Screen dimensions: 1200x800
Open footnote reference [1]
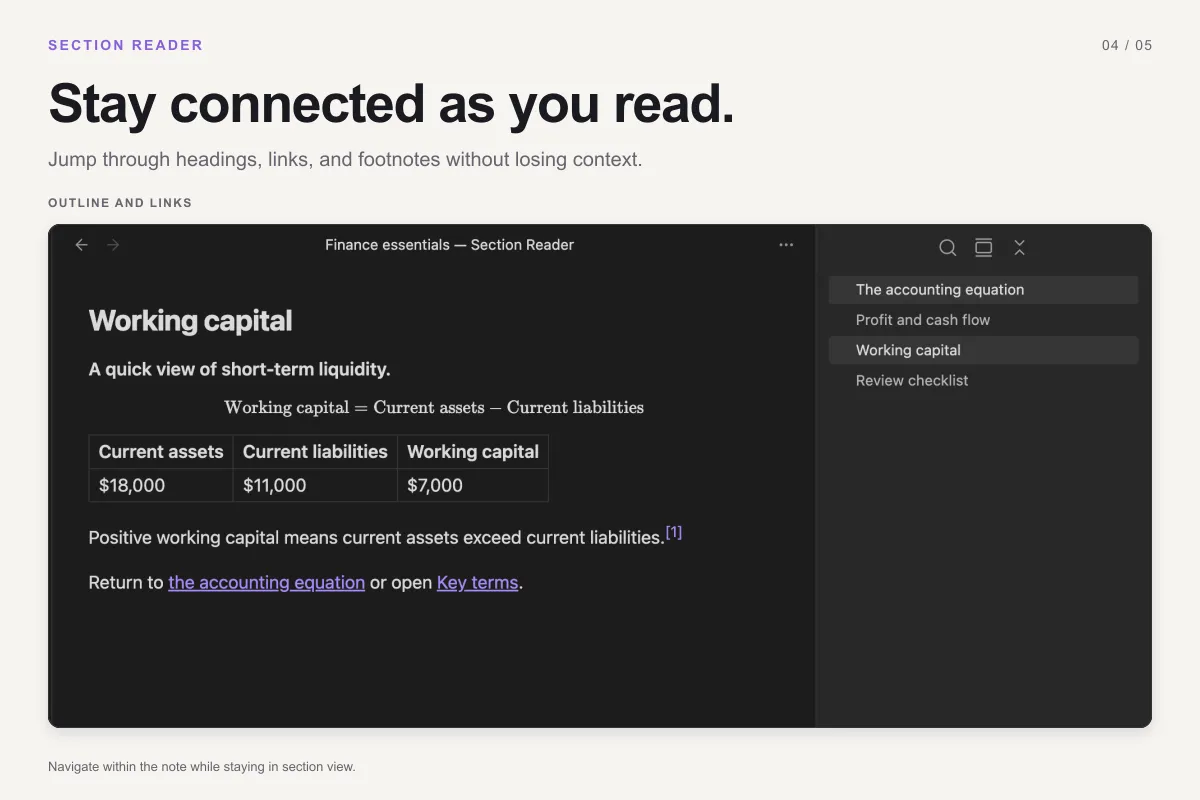(674, 532)
